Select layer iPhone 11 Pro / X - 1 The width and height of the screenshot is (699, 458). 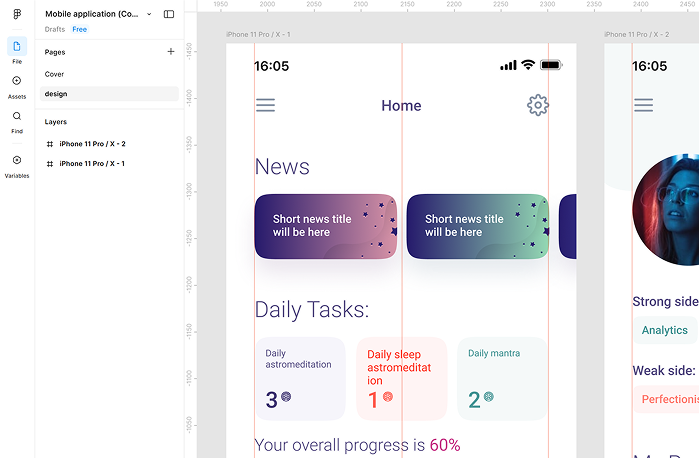coord(92,163)
